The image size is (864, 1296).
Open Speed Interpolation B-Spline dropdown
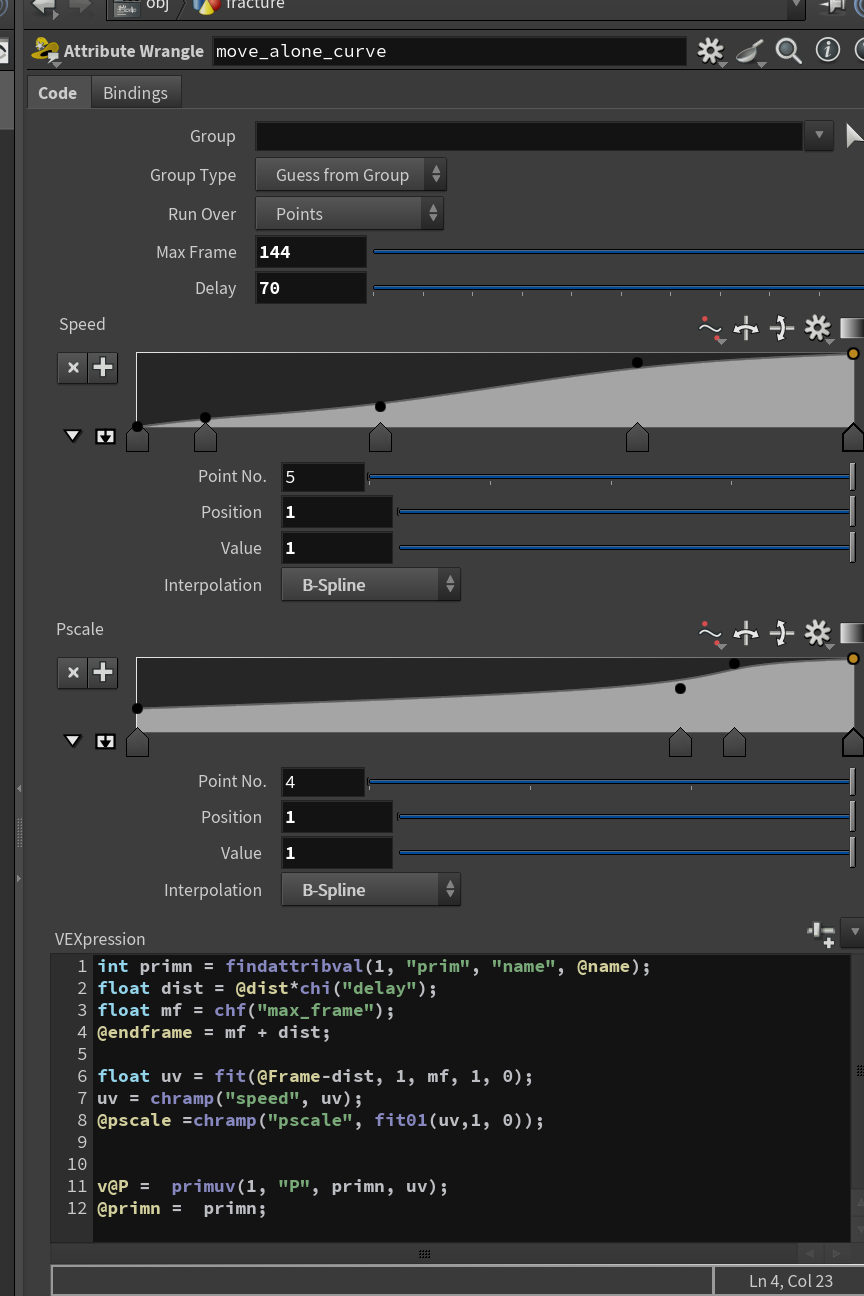click(x=371, y=585)
